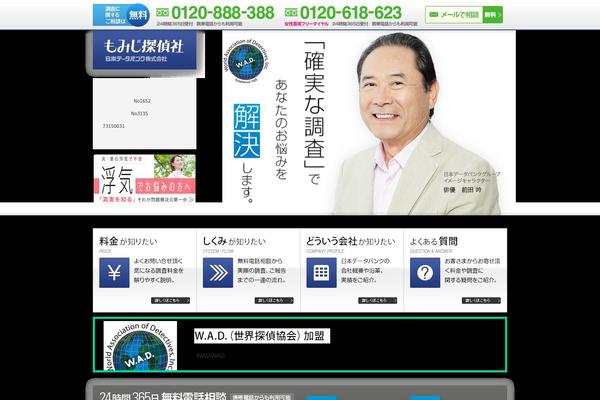600x400 pixels.
Task: Click the mail envelope icon in メールで相談
Action: click(x=434, y=15)
